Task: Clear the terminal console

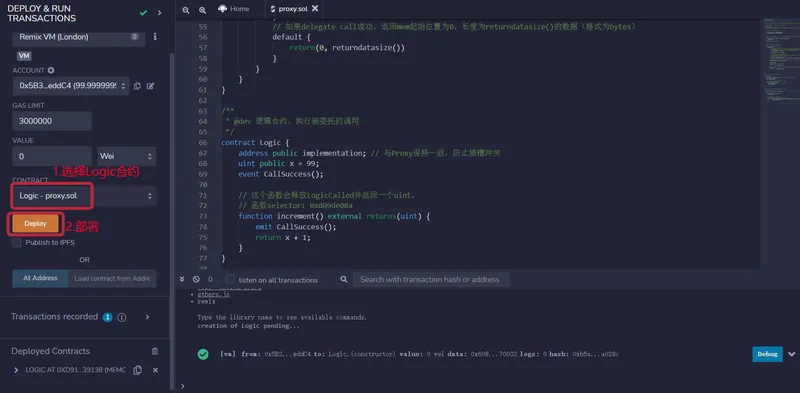Action: [x=196, y=280]
